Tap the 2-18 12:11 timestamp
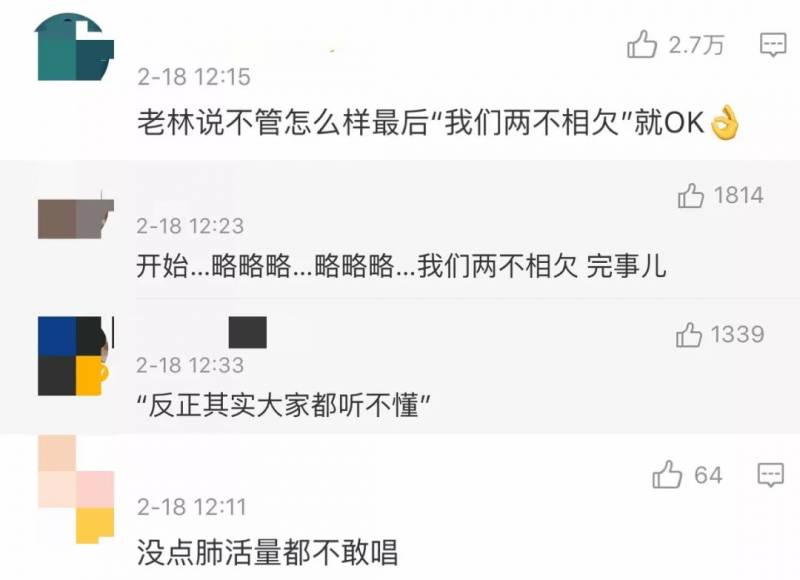 [x=191, y=507]
